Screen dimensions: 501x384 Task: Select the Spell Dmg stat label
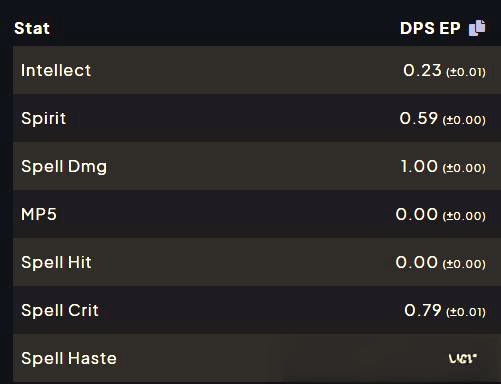[64, 166]
